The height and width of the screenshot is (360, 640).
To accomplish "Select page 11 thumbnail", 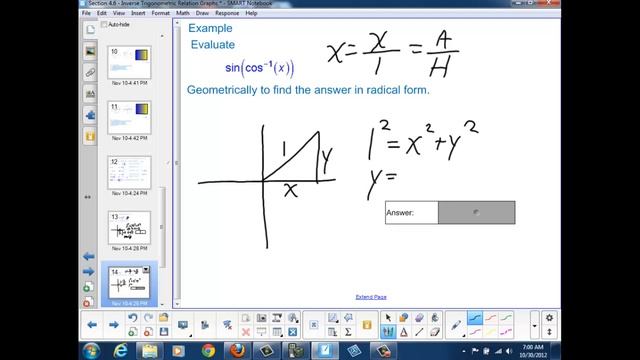I will [129, 118].
